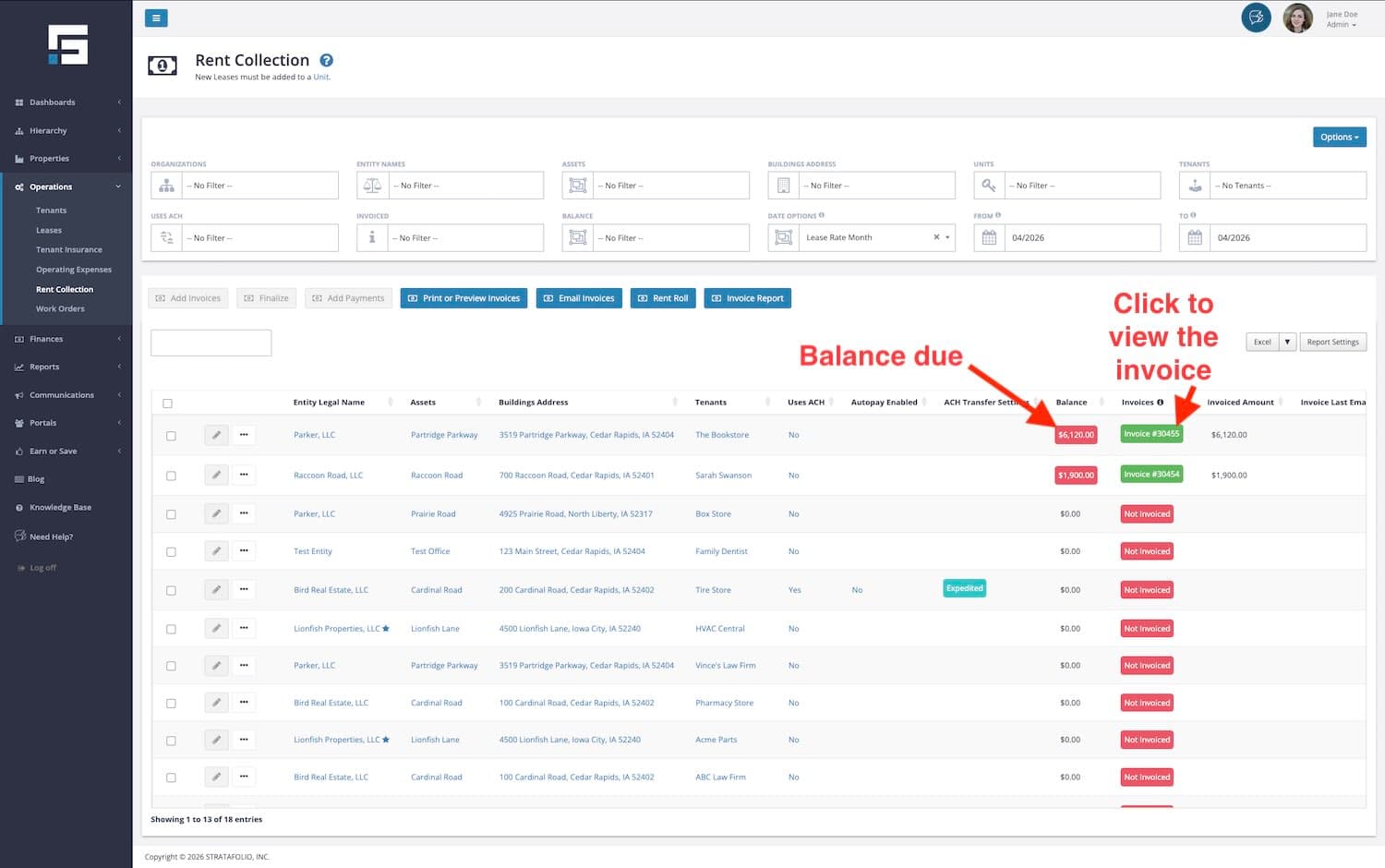
Task: Open the chat support icon in header
Action: pos(1256,18)
